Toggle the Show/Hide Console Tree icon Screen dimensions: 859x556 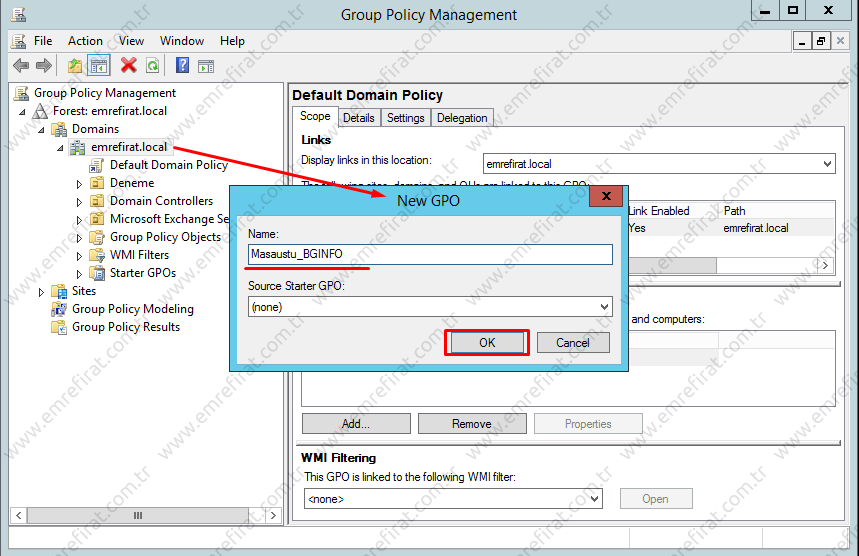[x=99, y=66]
